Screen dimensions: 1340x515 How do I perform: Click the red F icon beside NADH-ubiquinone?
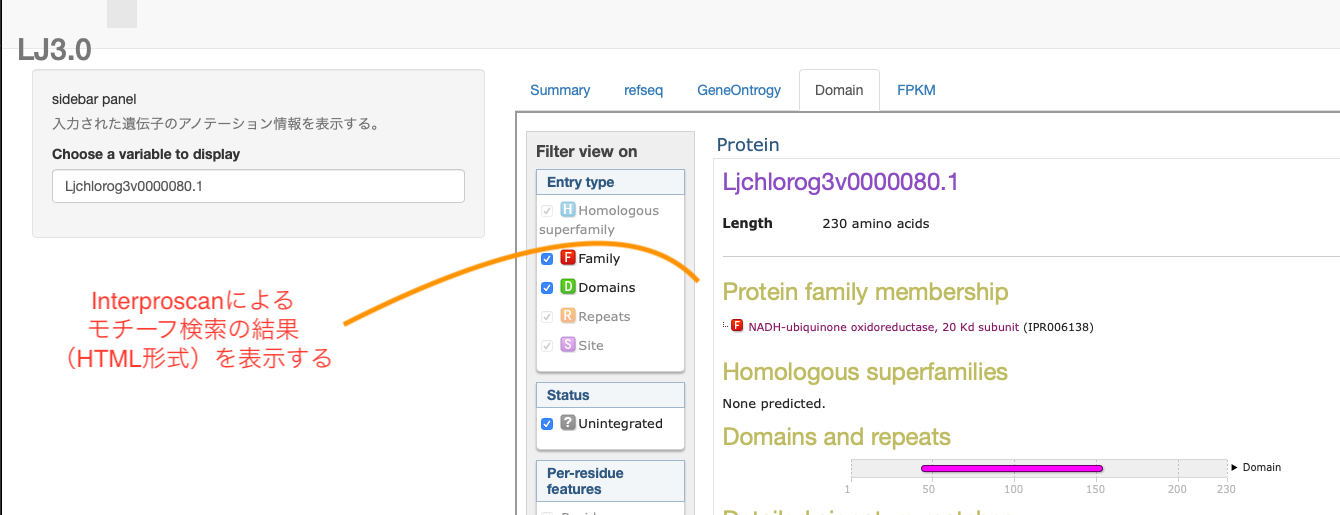[737, 326]
